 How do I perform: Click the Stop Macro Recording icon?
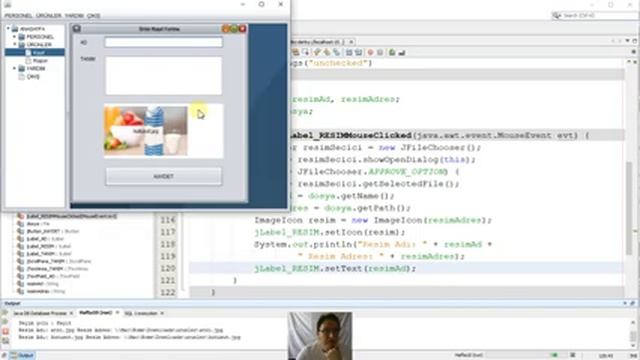380,52
